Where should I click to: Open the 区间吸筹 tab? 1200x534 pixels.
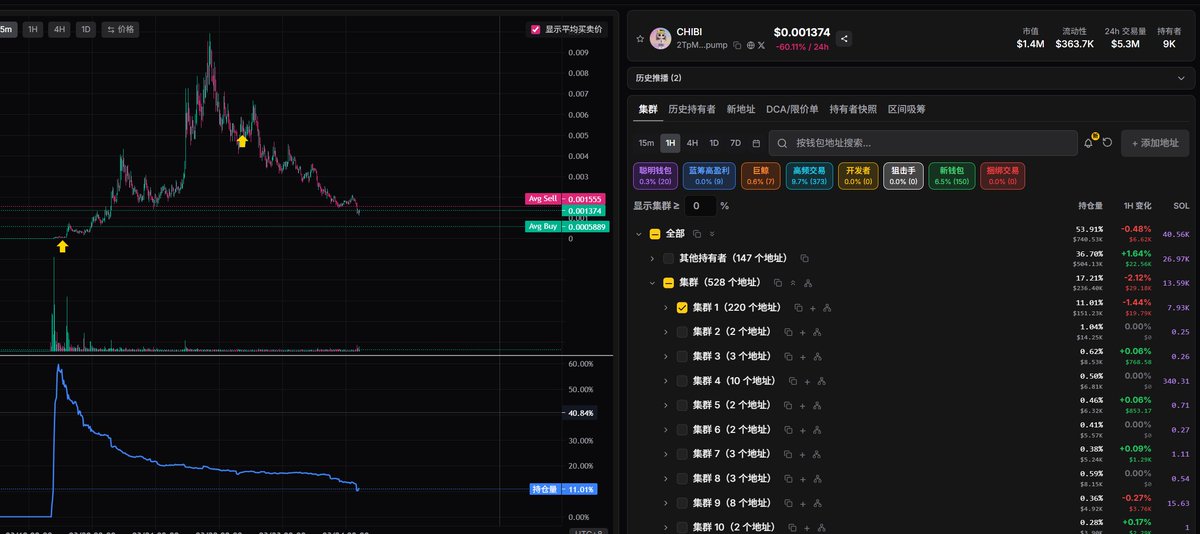coord(907,109)
